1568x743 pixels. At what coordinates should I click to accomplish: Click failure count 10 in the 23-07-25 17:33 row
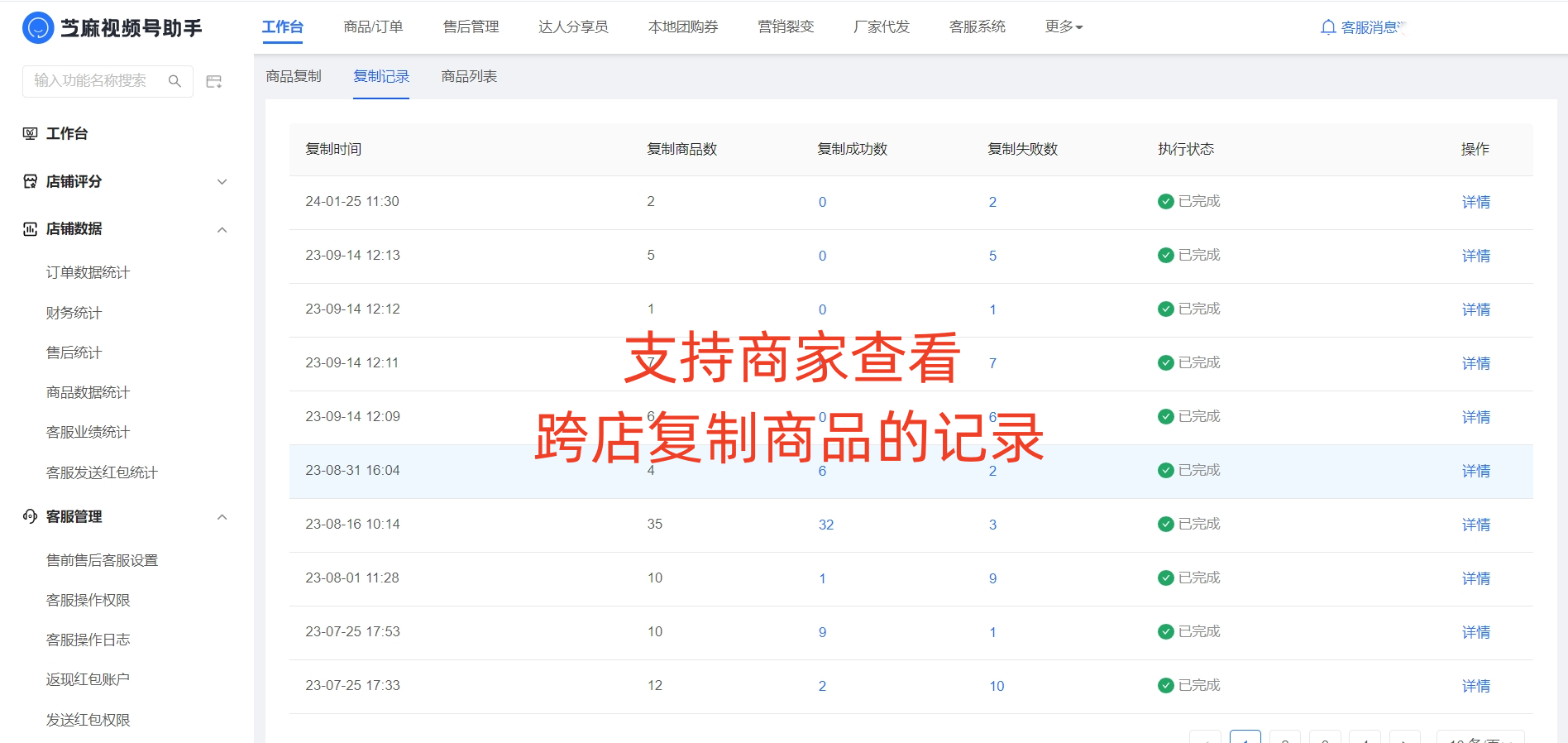(997, 686)
